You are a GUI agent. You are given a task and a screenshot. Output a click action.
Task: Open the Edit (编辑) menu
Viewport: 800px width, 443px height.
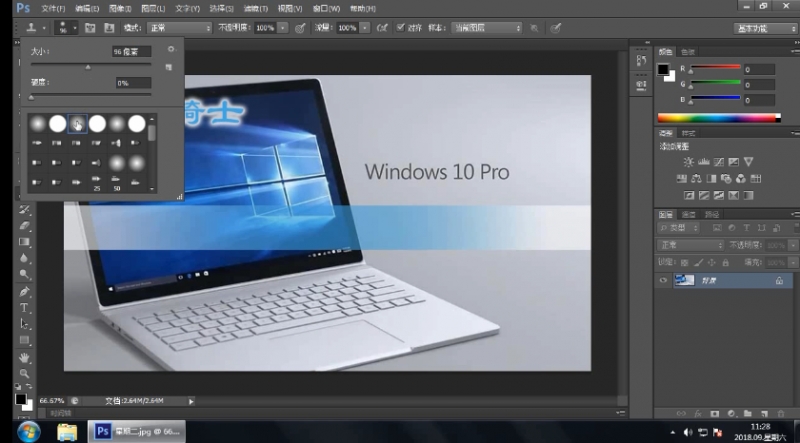pyautogui.click(x=87, y=9)
